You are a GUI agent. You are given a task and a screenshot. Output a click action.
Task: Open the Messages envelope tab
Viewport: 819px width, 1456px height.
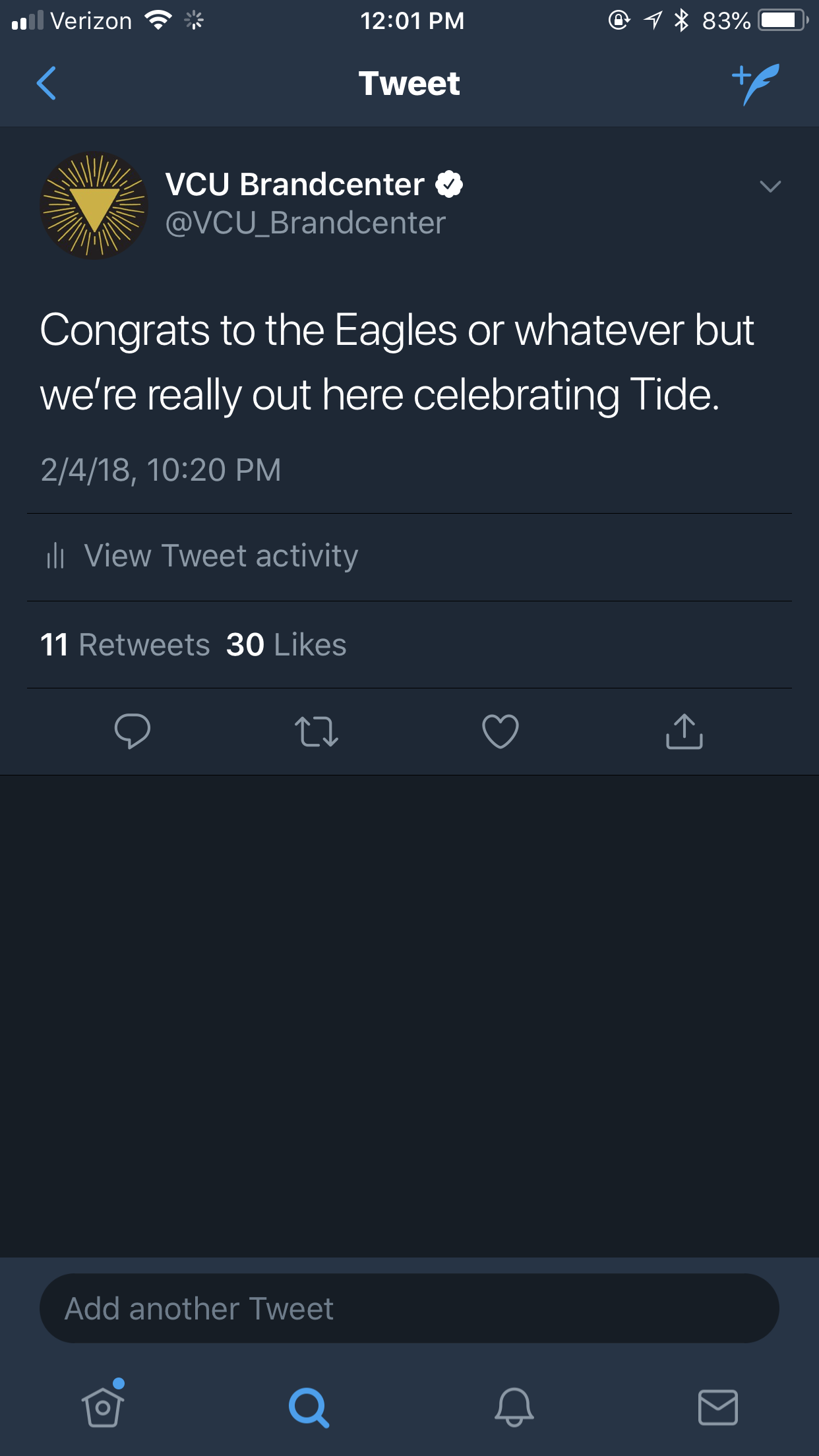tap(717, 1407)
